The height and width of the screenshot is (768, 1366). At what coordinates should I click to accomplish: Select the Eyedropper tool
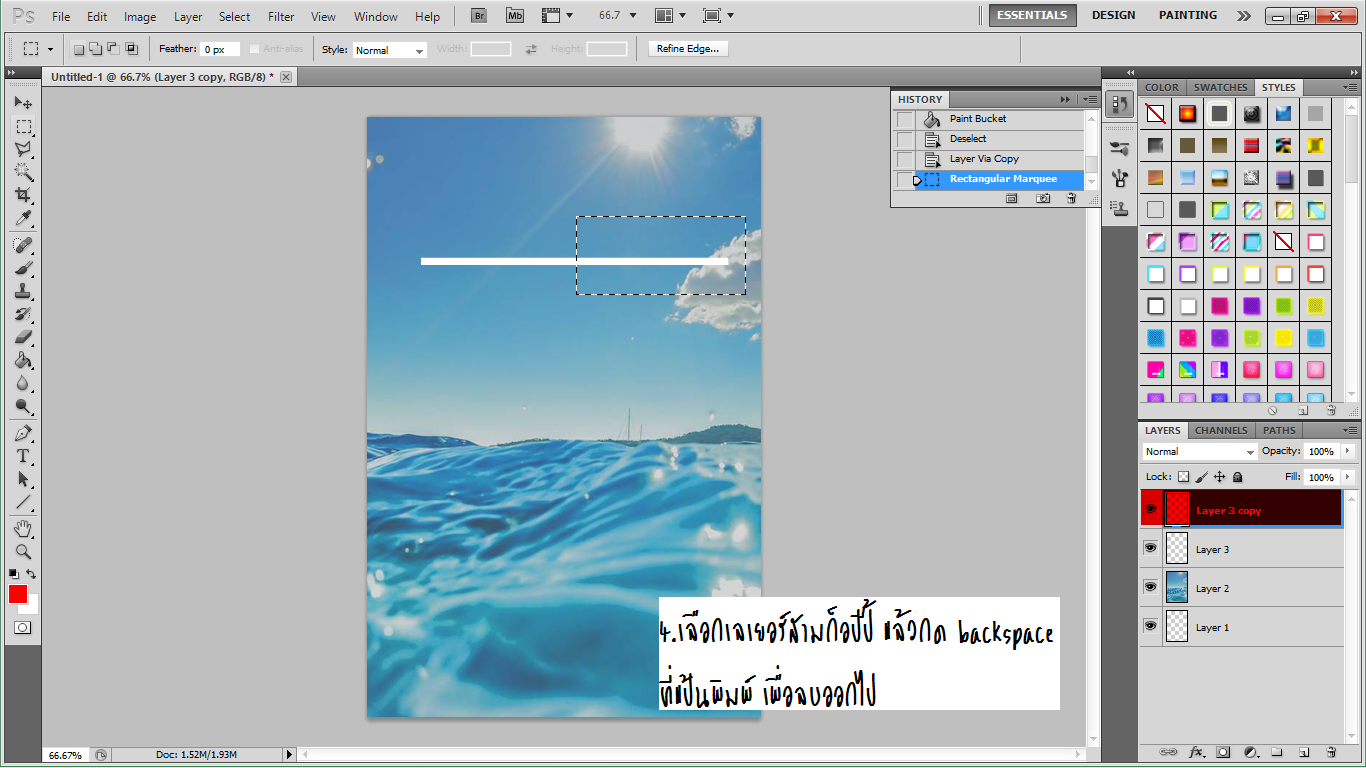23,219
